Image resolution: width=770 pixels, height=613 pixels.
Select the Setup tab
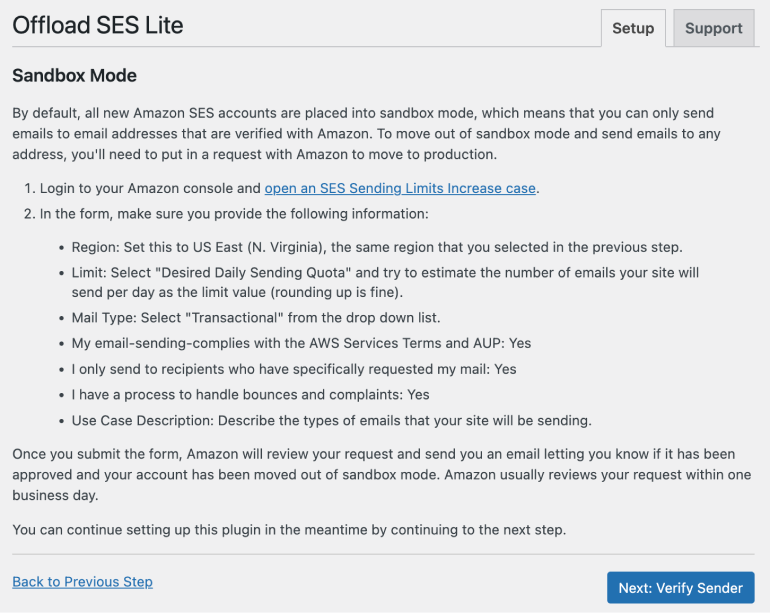633,28
